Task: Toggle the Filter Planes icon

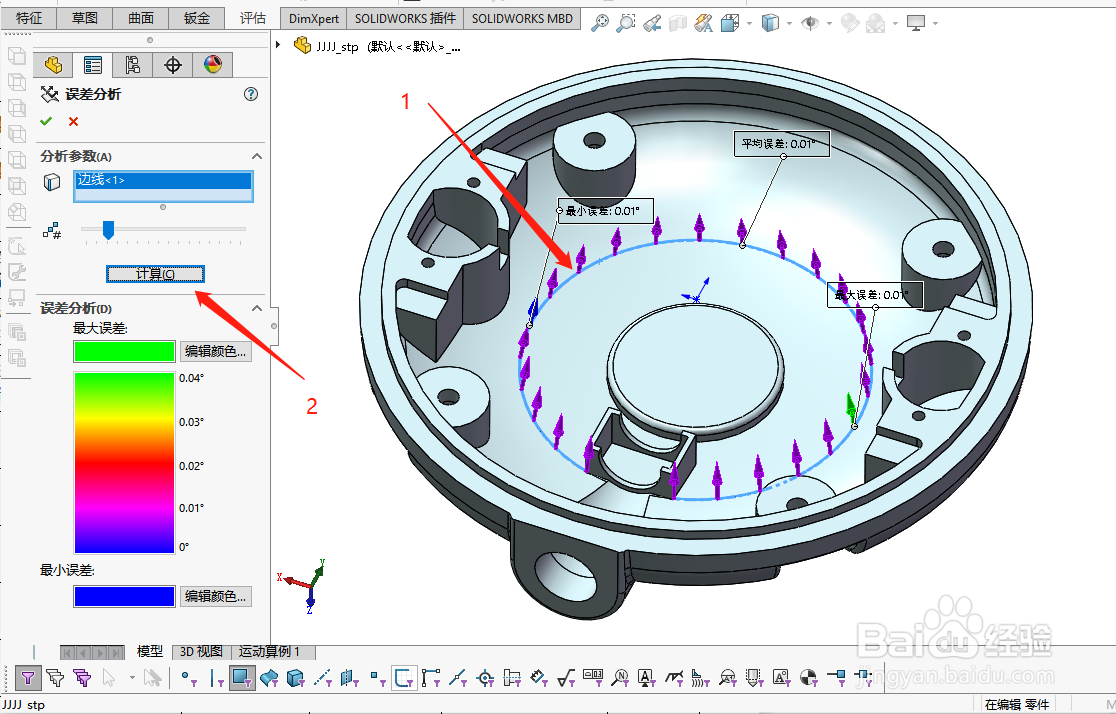Action: 349,678
